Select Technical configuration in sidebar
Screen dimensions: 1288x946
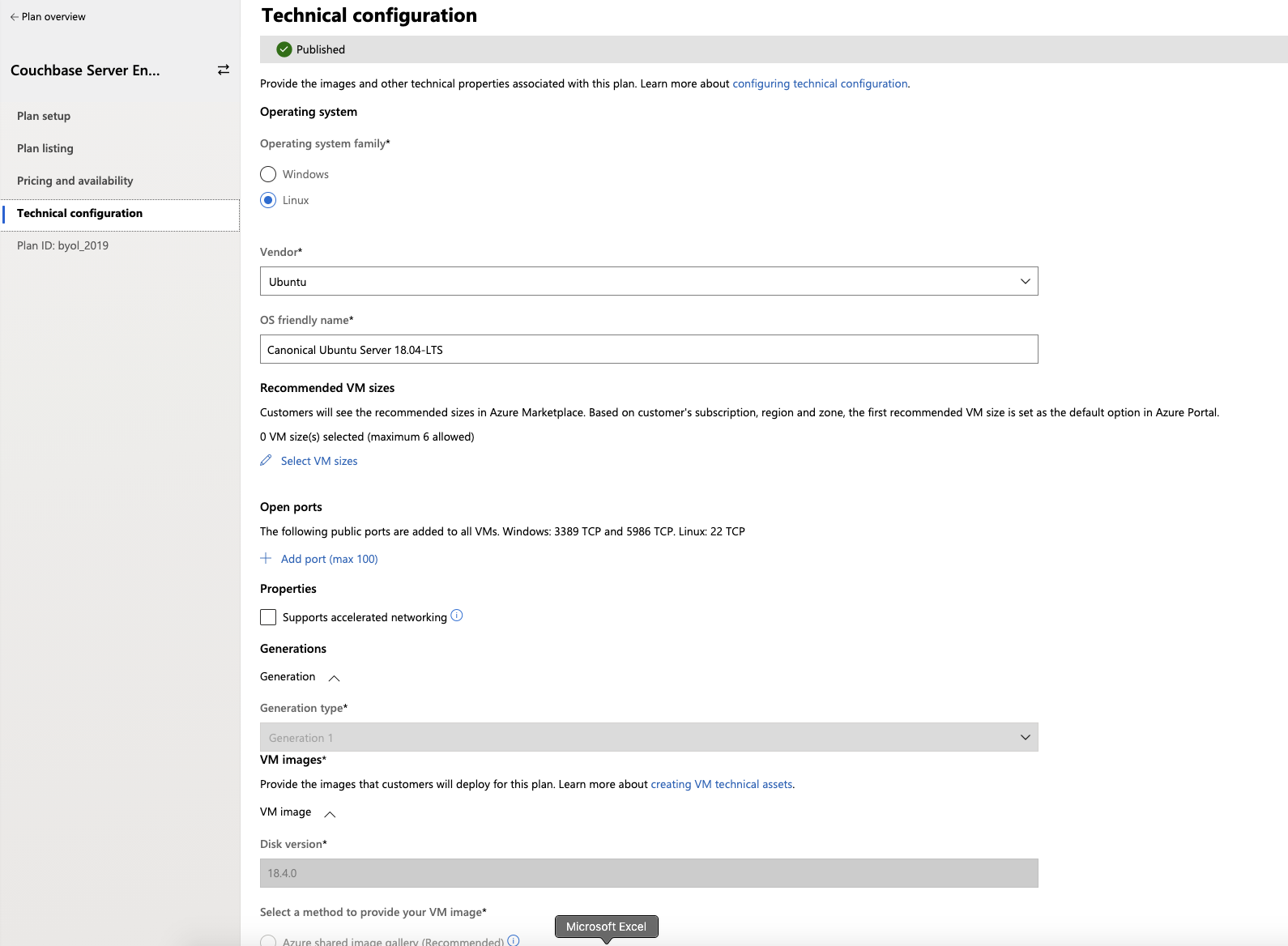click(121, 215)
